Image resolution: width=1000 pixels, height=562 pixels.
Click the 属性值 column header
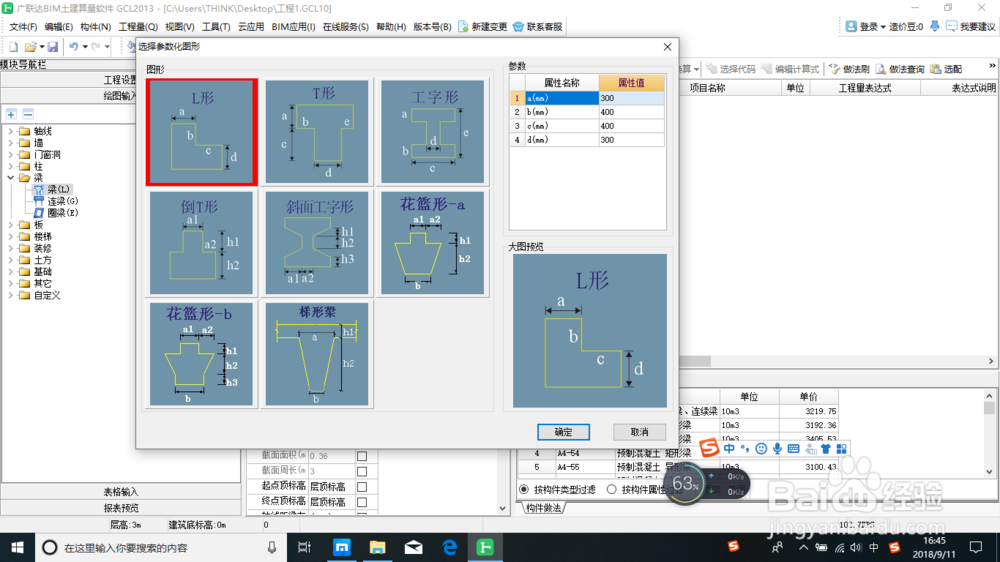631,83
